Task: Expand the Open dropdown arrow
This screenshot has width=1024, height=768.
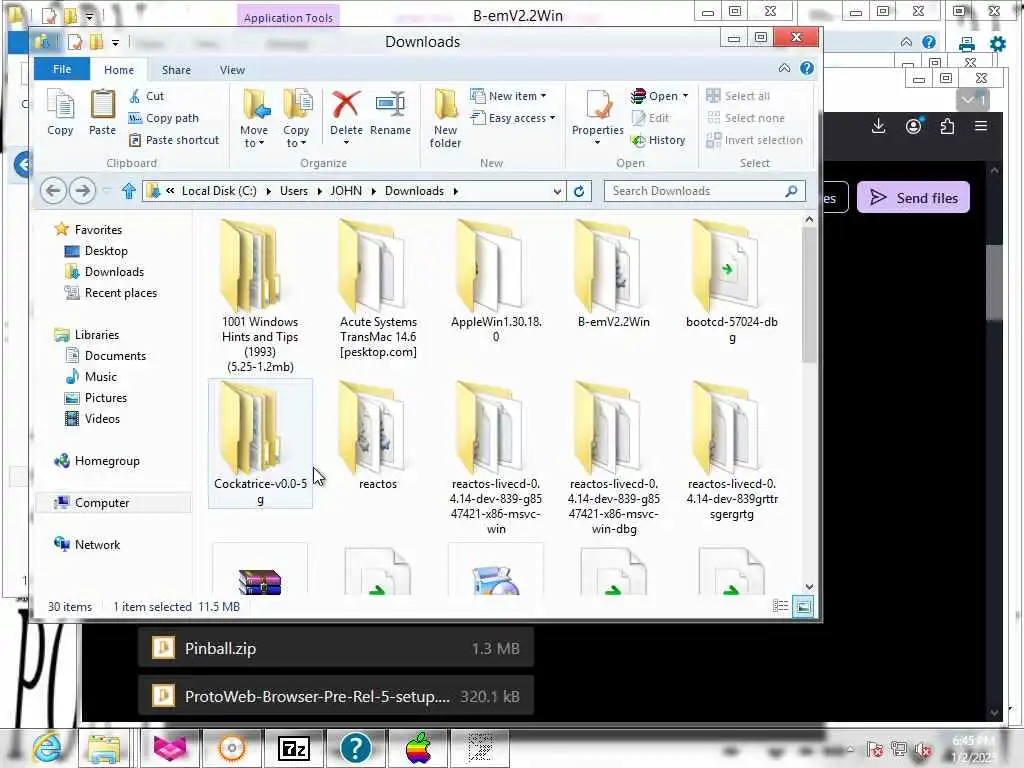Action: click(686, 96)
